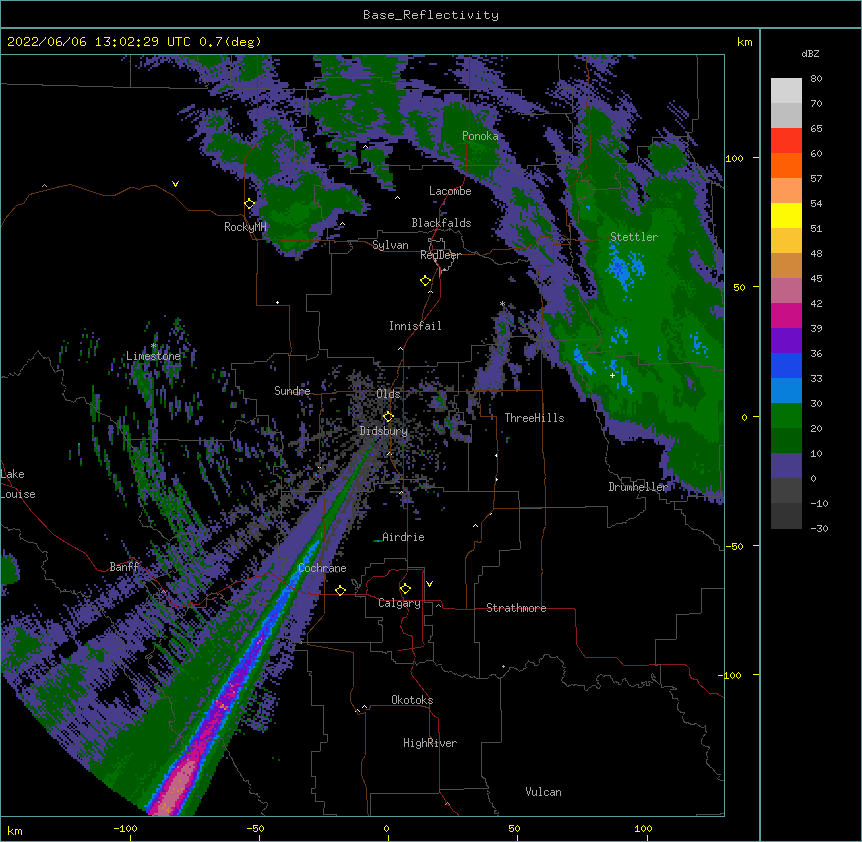This screenshot has width=862, height=842.
Task: Pick the light gray 70-80 dBZ legend swatch
Action: 786,91
